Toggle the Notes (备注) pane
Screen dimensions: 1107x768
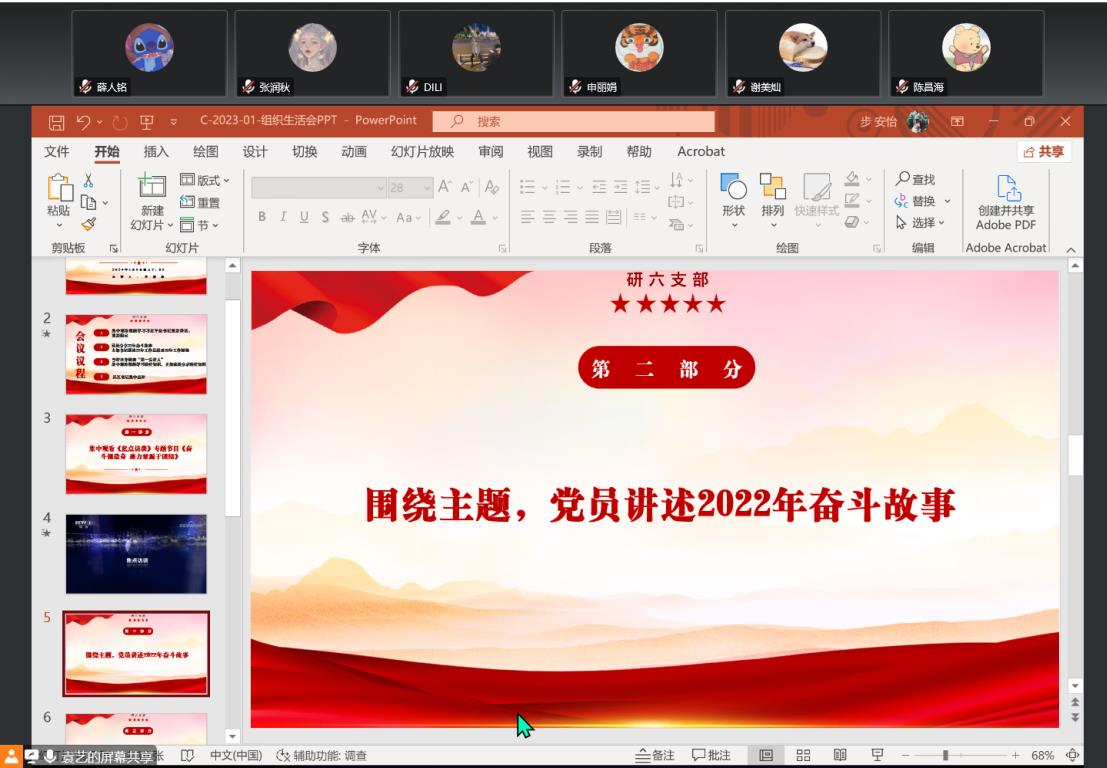(656, 755)
